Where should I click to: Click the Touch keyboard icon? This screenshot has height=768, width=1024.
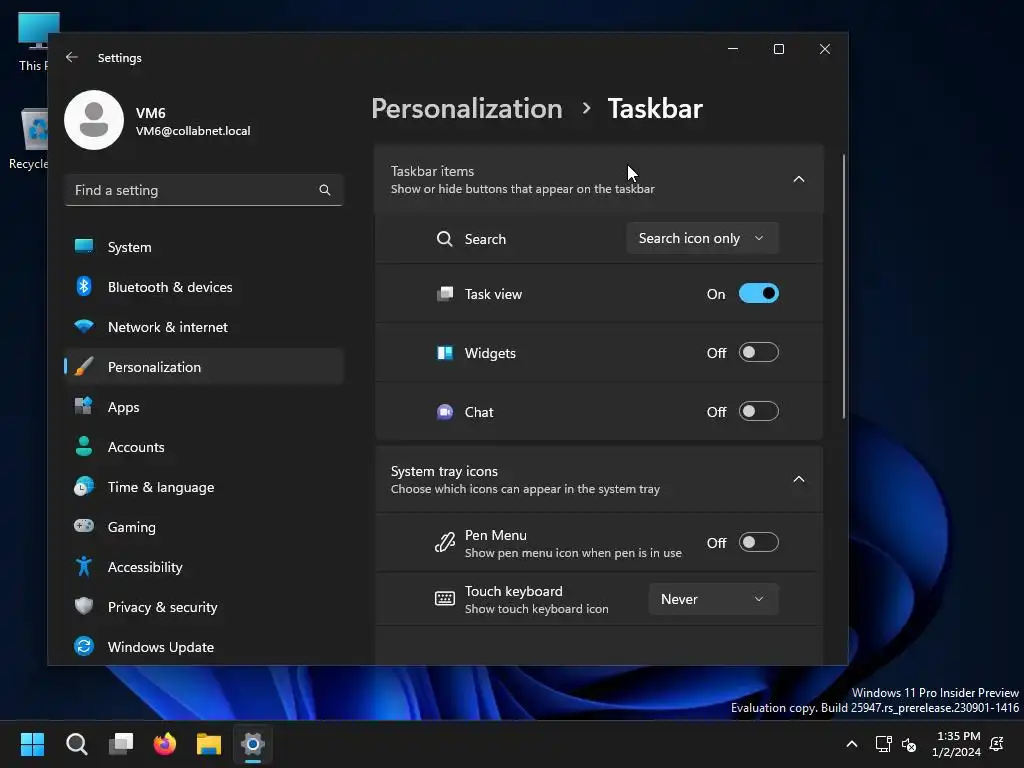[x=445, y=599]
